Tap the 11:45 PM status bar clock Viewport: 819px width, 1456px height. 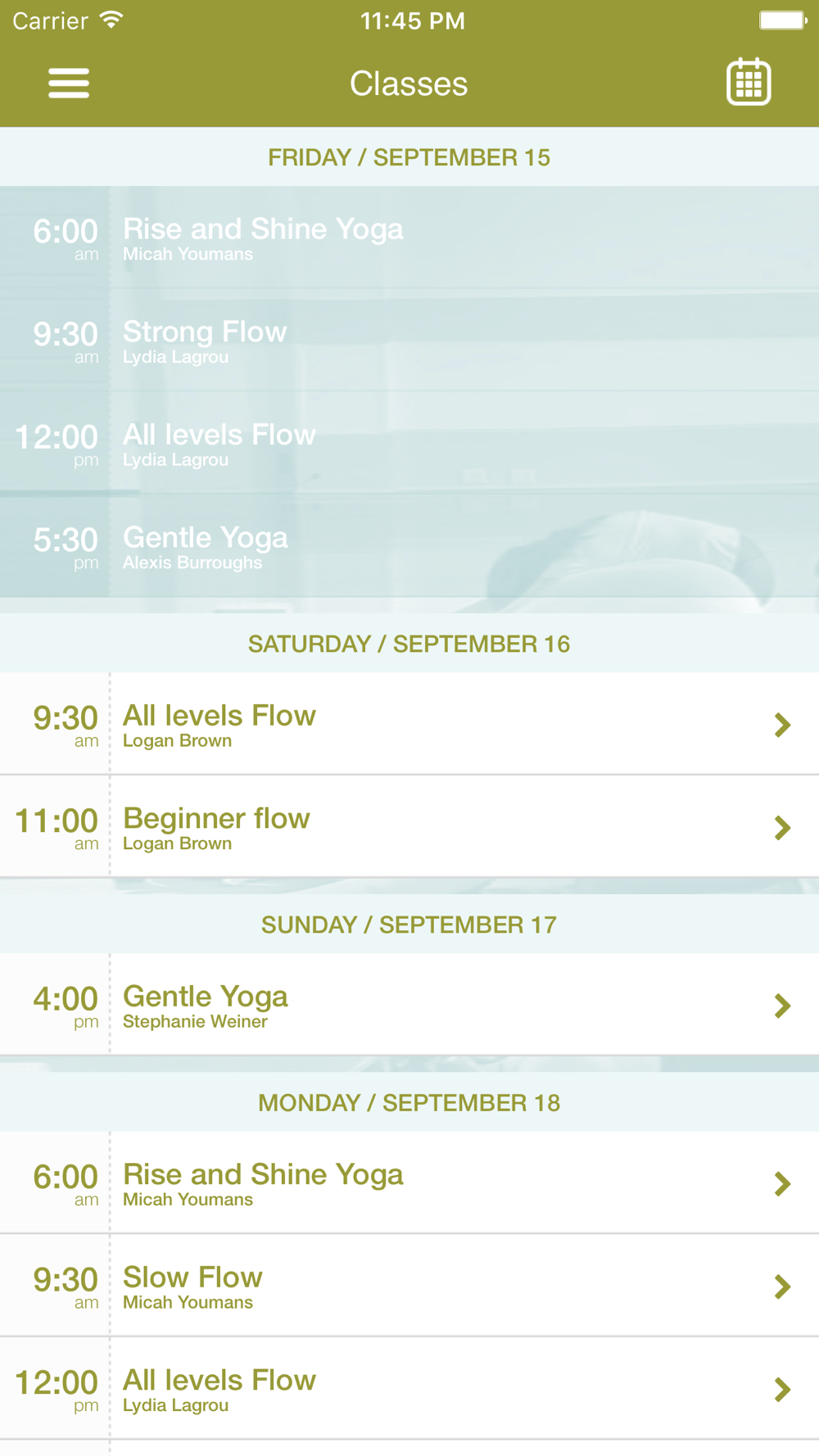tap(413, 20)
